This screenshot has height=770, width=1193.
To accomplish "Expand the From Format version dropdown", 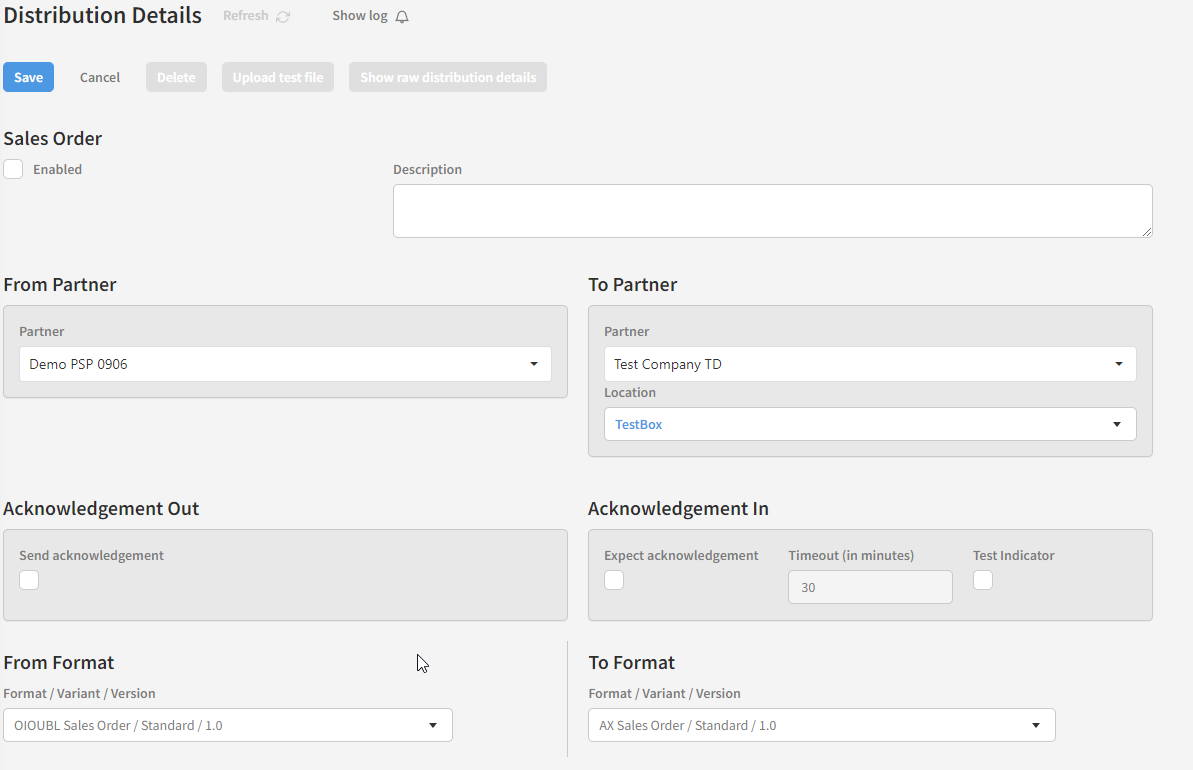I will (x=228, y=725).
